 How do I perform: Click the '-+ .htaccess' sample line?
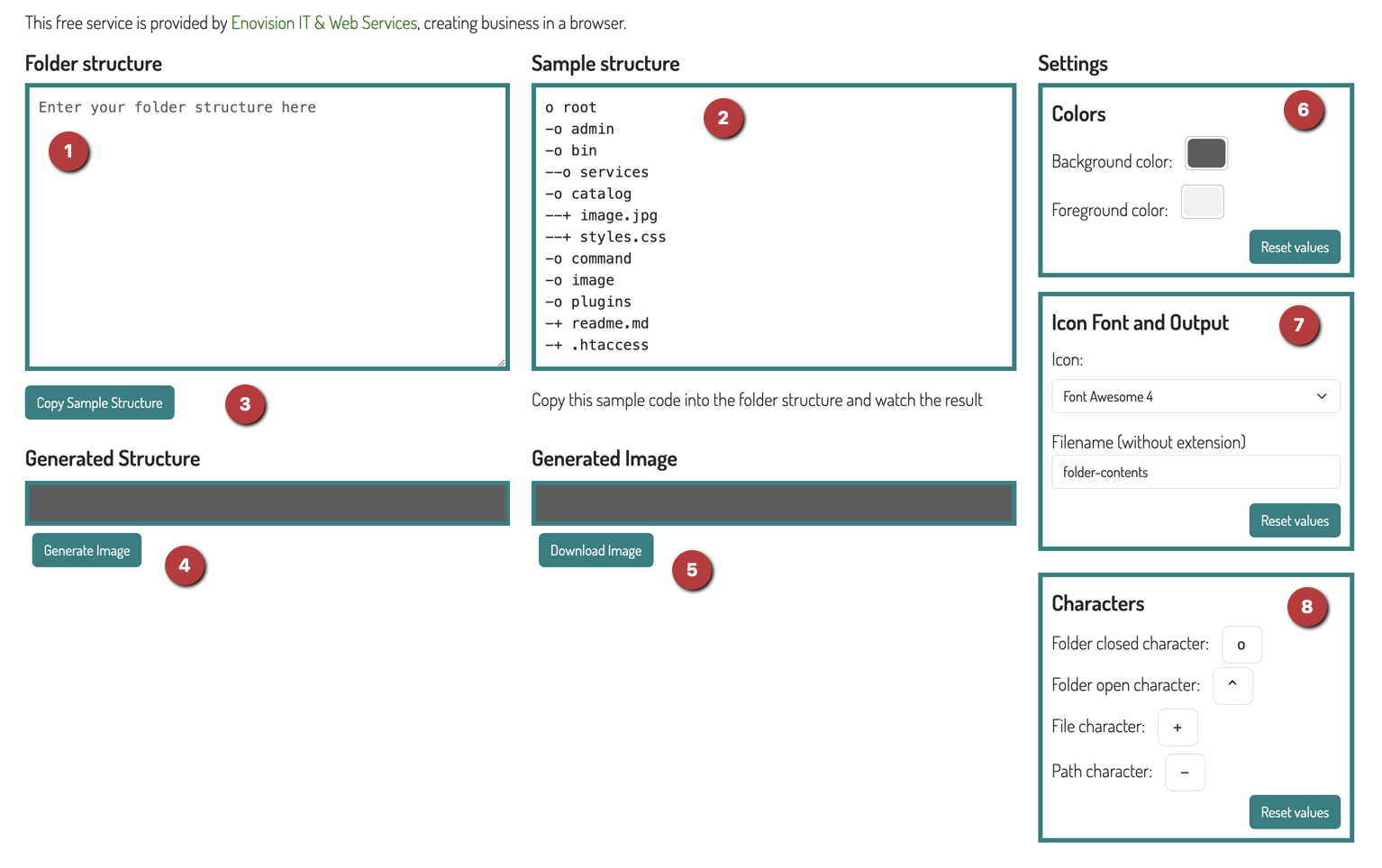[596, 345]
